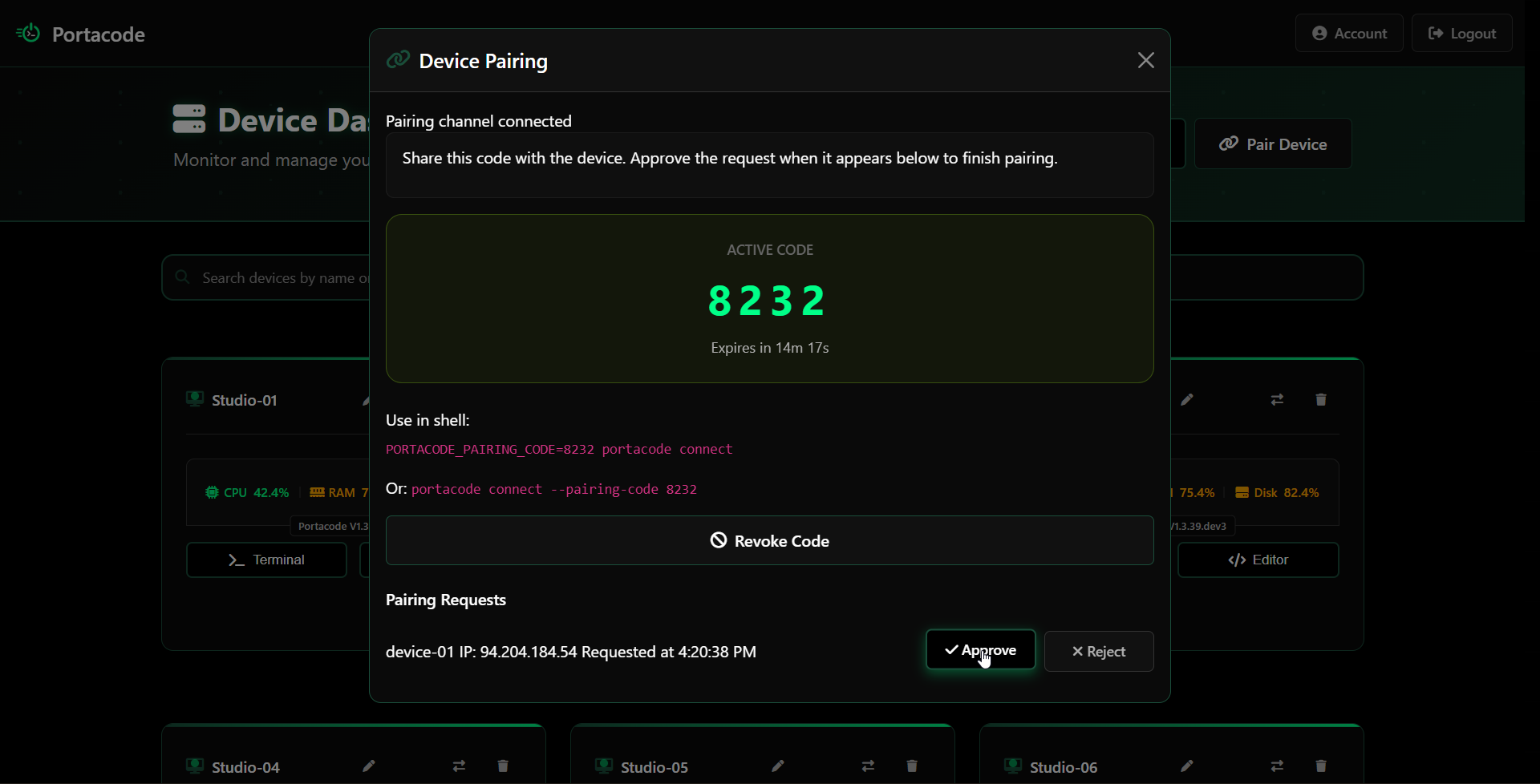This screenshot has width=1540, height=784.
Task: Click the Disk 82.4% stat
Action: point(1277,492)
